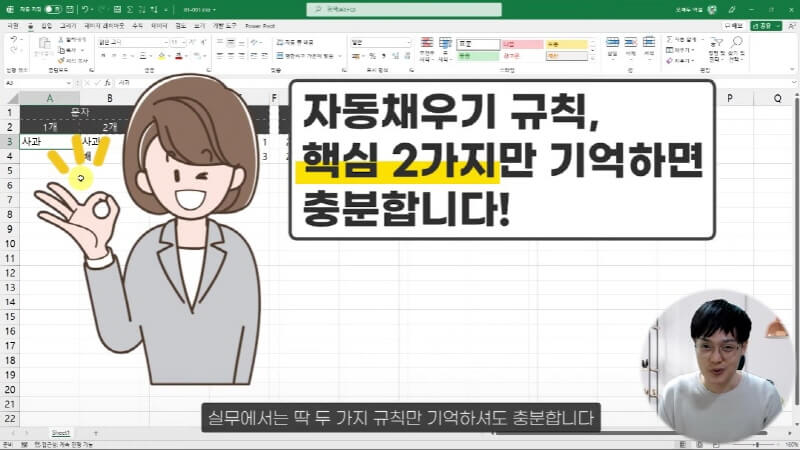Click the fx insert function icon
This screenshot has width=800, height=450.
[108, 83]
